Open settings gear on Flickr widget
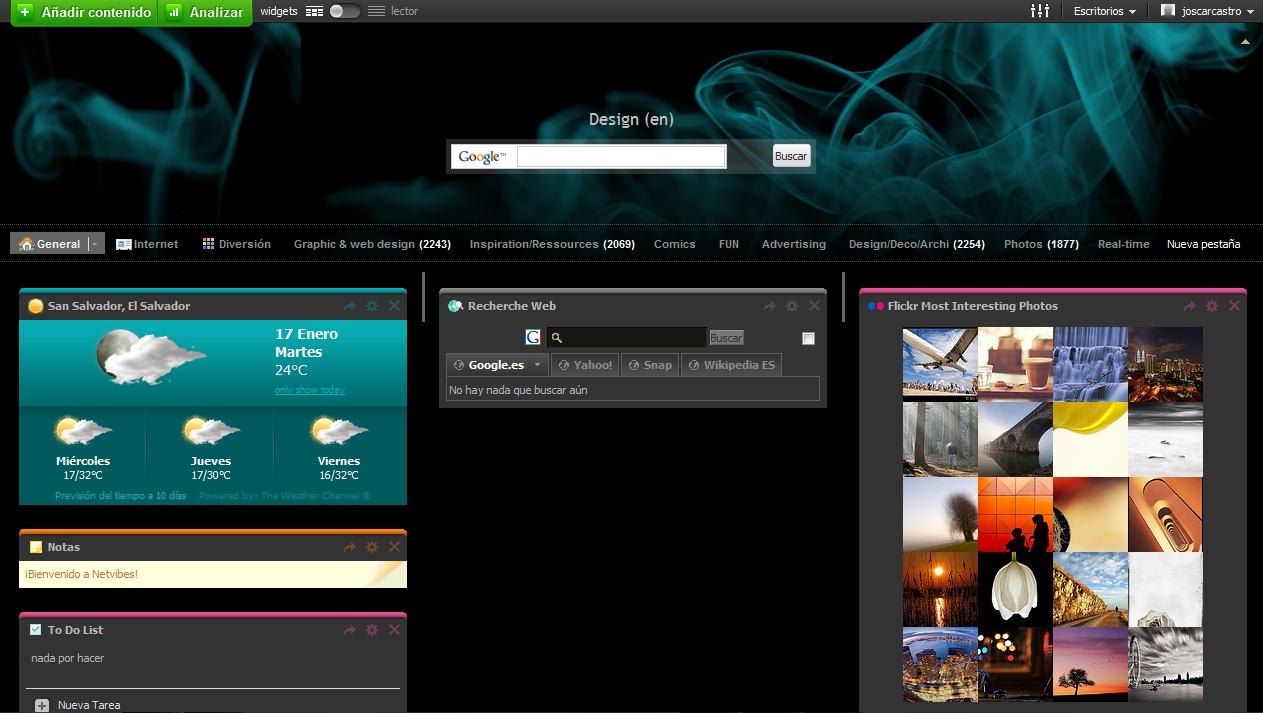 tap(1212, 306)
